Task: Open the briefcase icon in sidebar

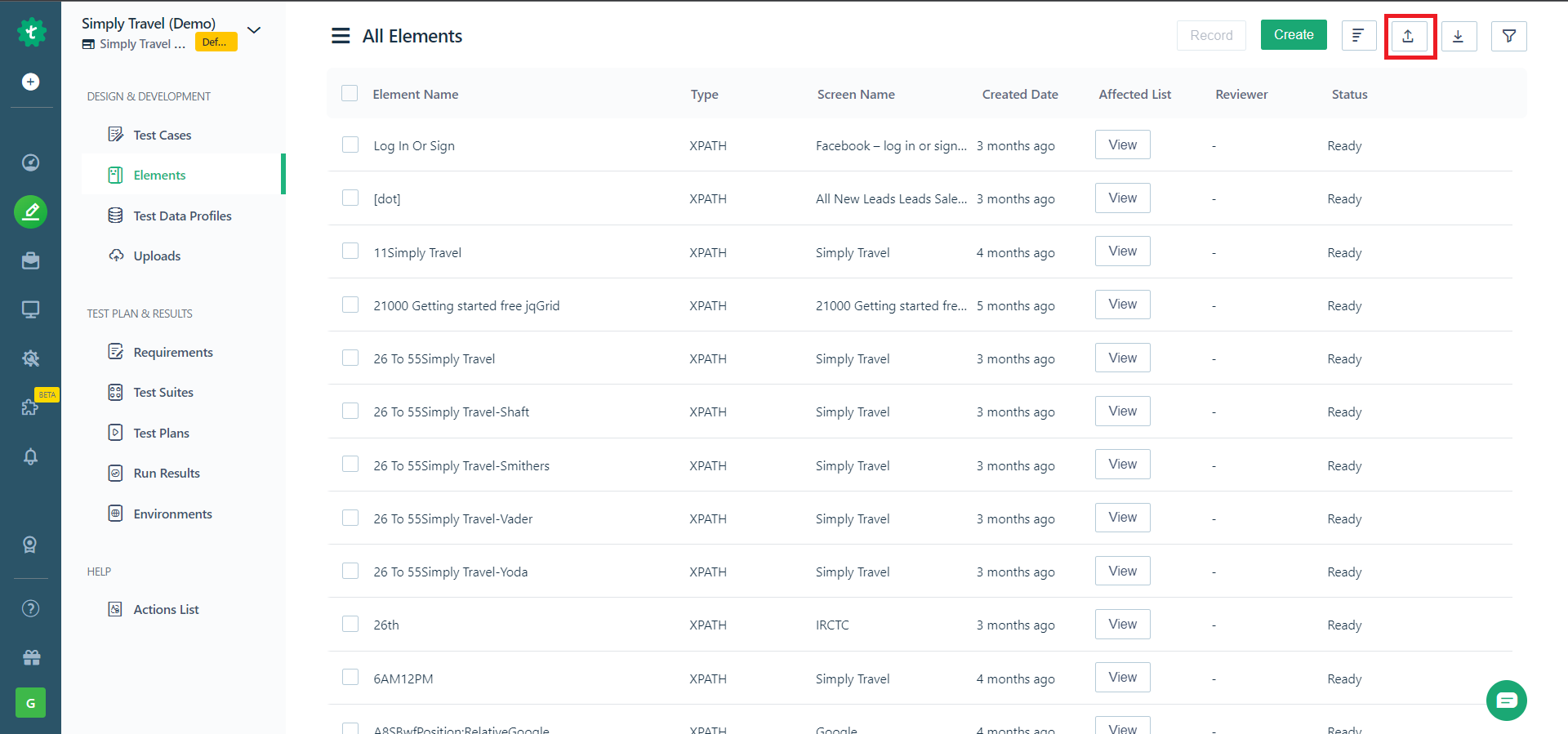Action: [x=31, y=260]
